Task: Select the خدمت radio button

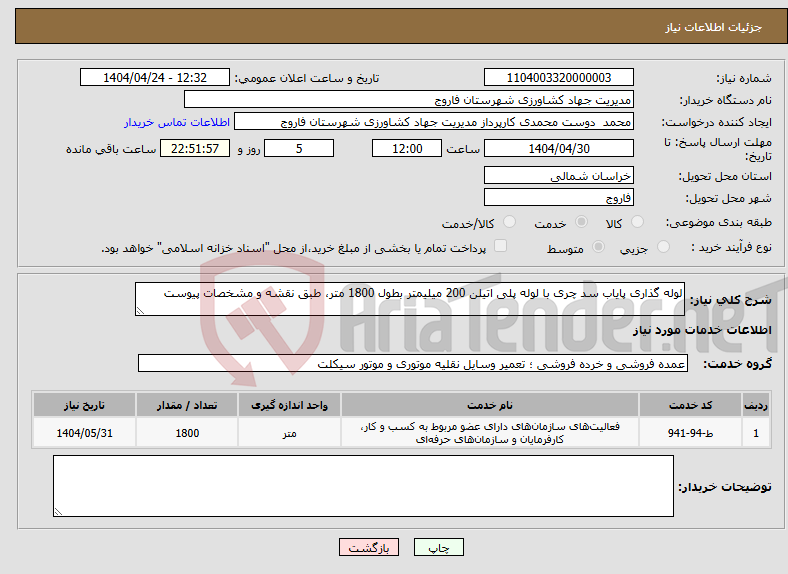Action: (x=581, y=222)
